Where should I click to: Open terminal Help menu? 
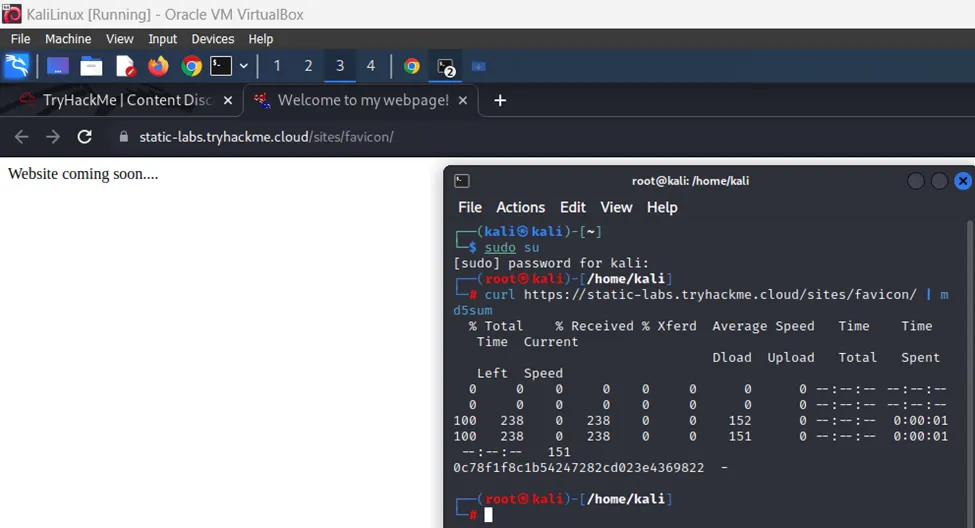(662, 207)
